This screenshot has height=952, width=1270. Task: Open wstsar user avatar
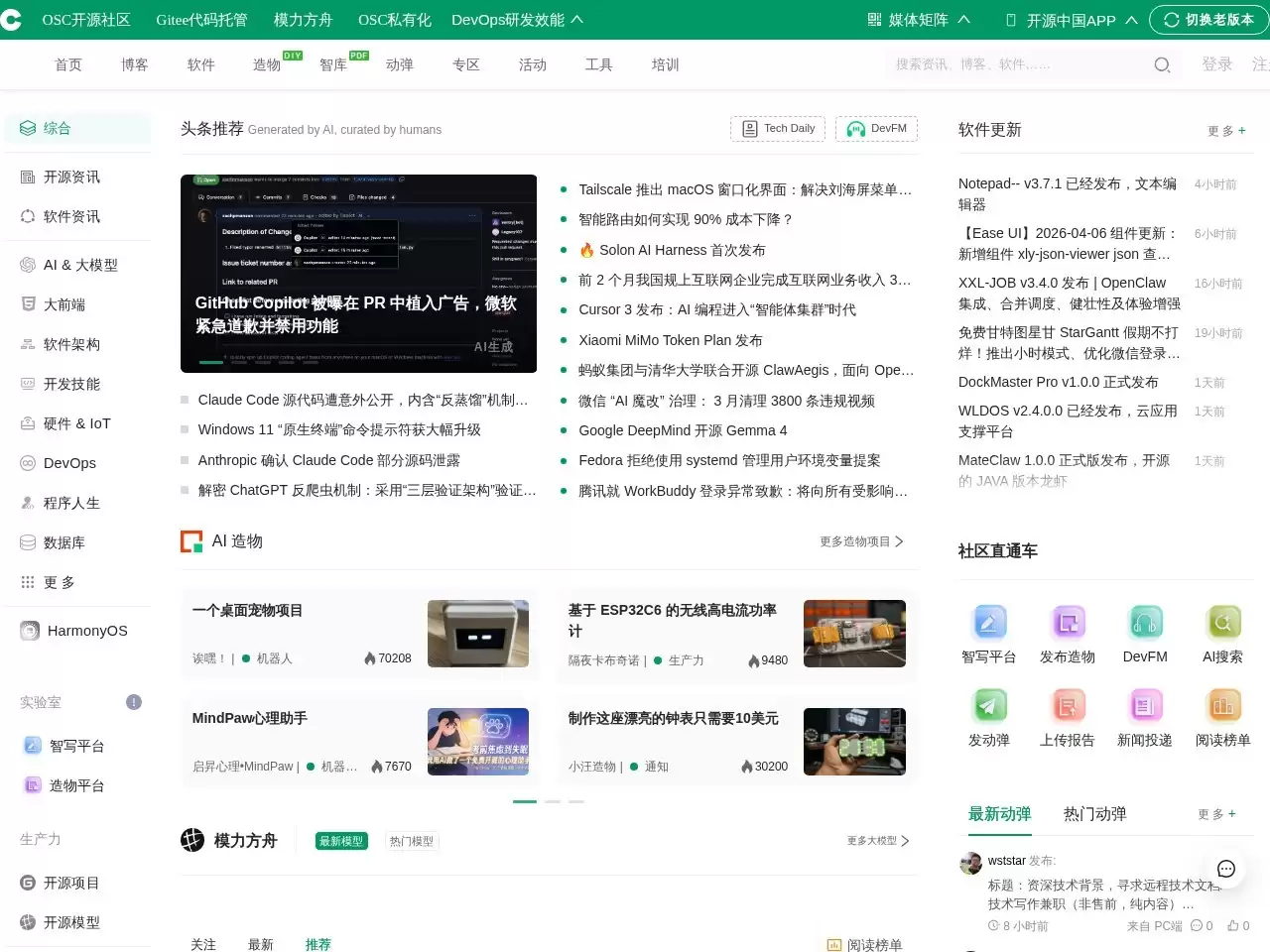point(970,863)
